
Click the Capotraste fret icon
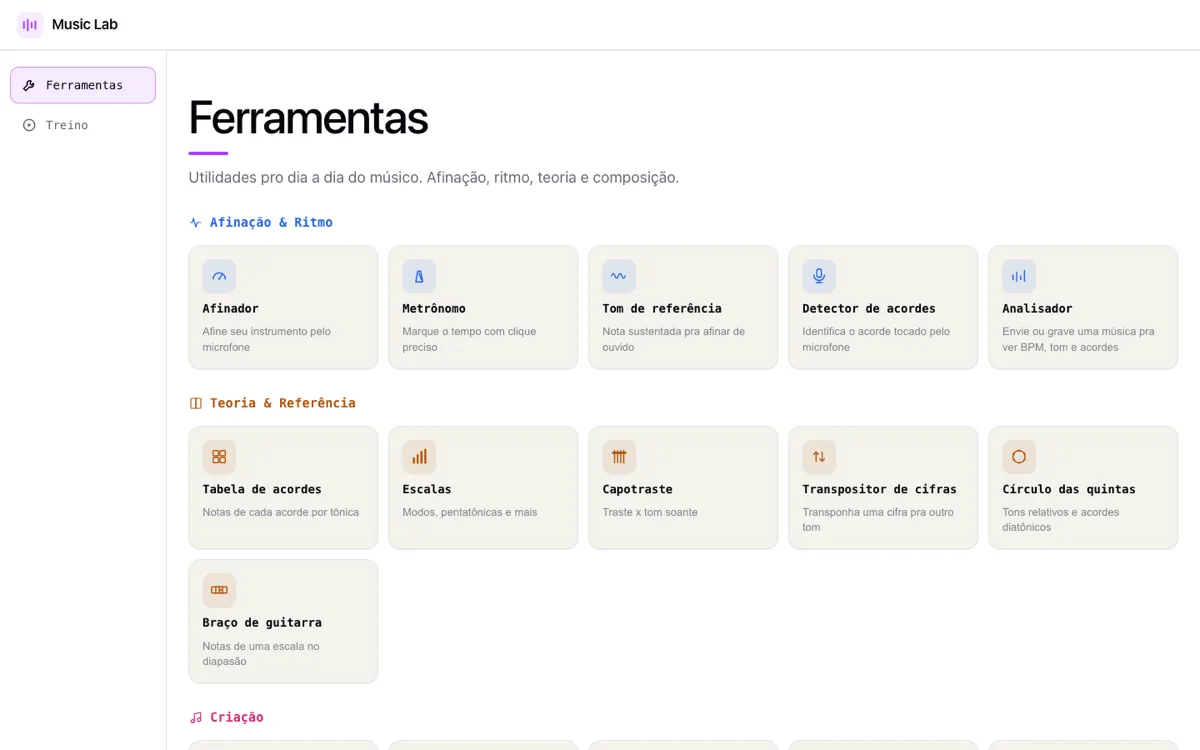pos(619,457)
